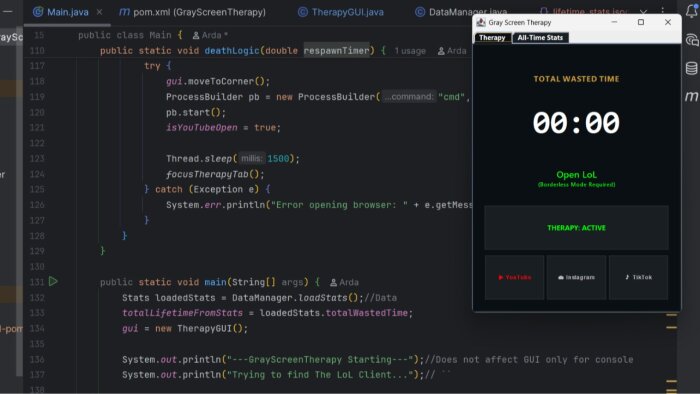Click line number 123 in gutter

37,158
